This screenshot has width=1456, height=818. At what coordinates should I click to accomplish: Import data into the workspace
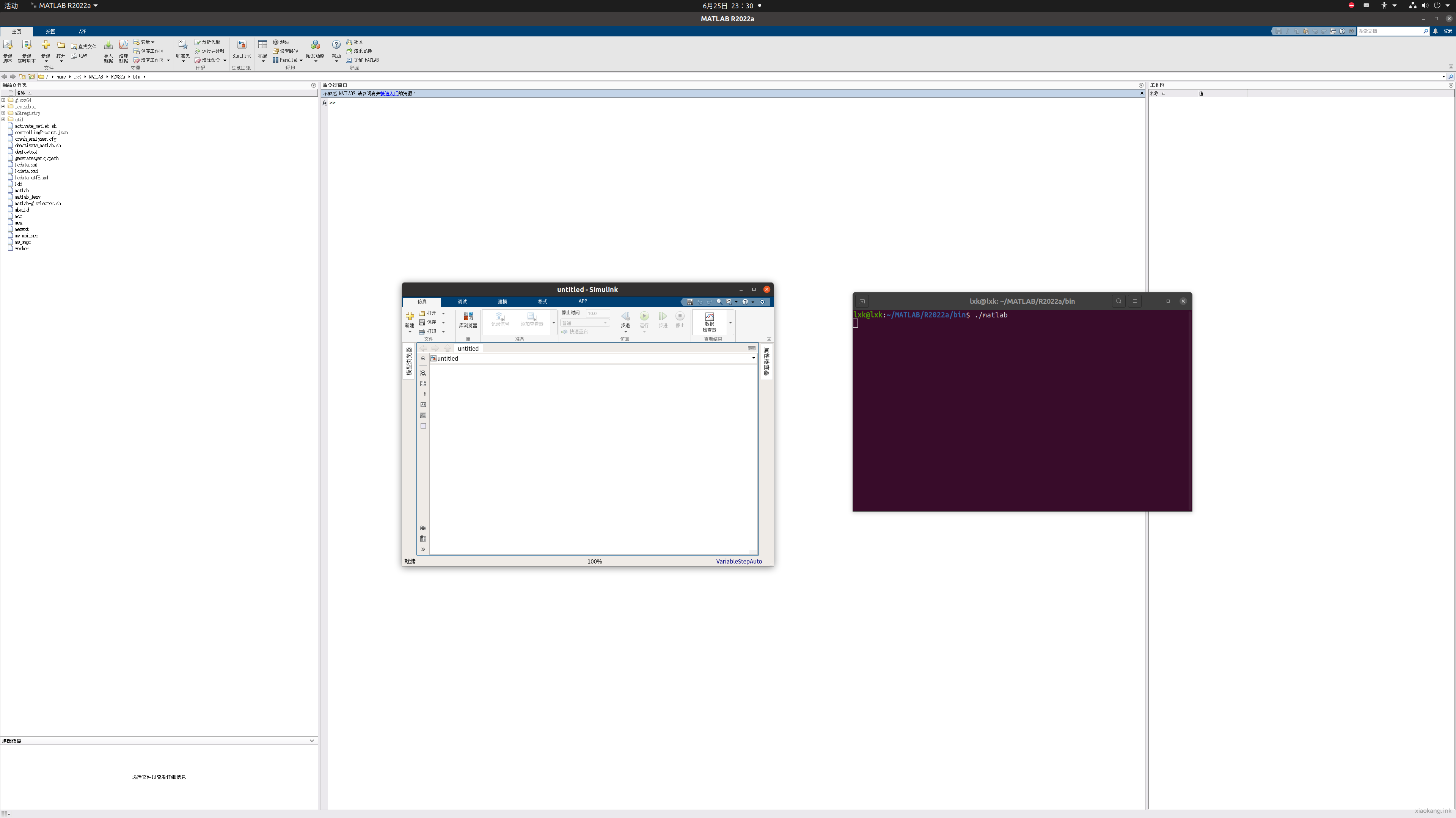click(x=108, y=51)
